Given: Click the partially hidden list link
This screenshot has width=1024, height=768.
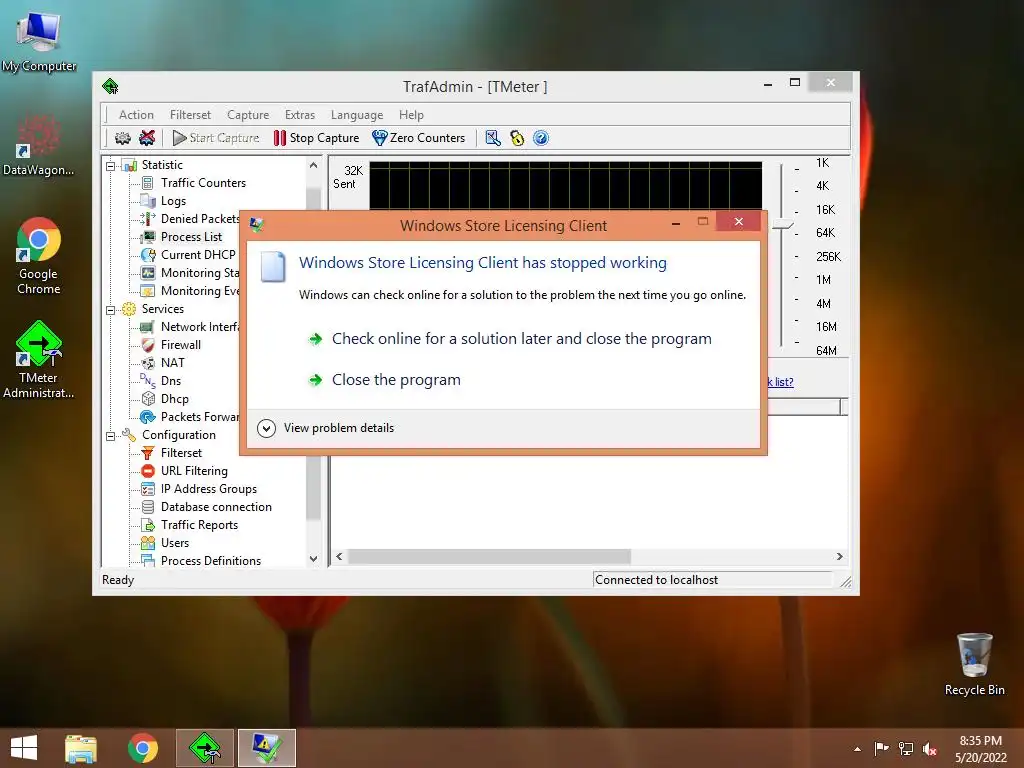Looking at the screenshot, I should tap(780, 382).
